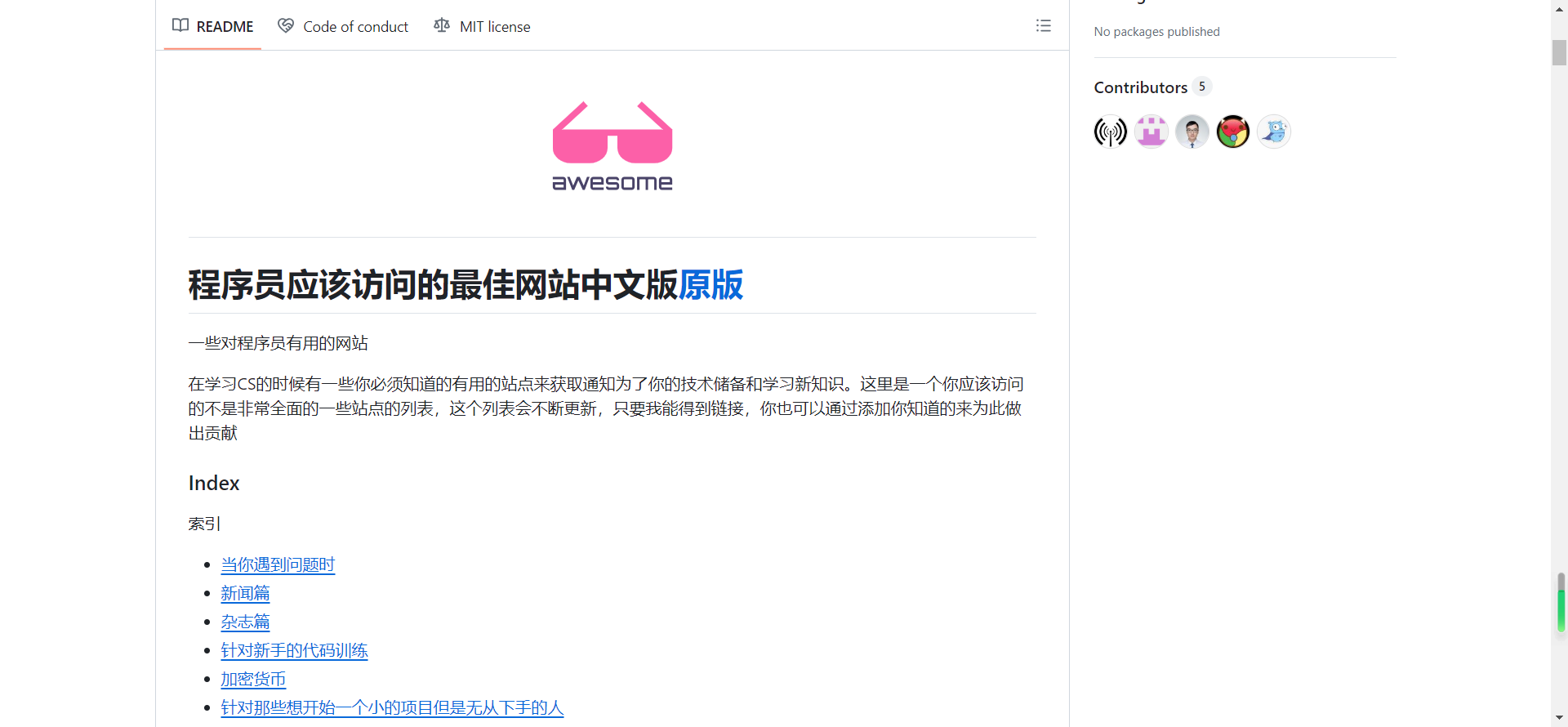Click the MIT license scales icon

point(442,25)
